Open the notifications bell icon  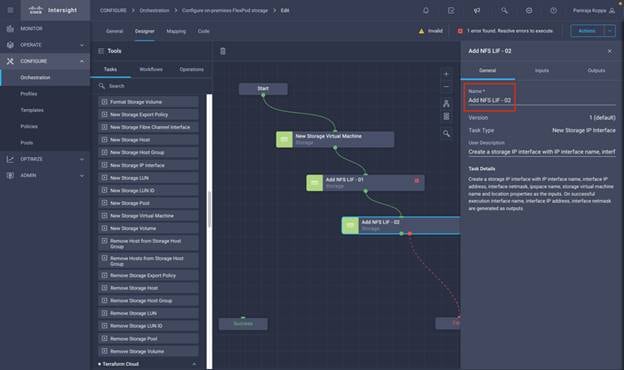pos(426,11)
